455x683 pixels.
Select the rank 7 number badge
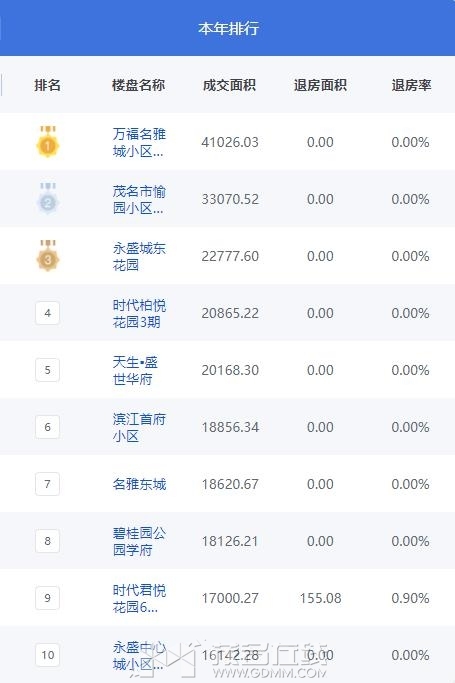(x=47, y=484)
